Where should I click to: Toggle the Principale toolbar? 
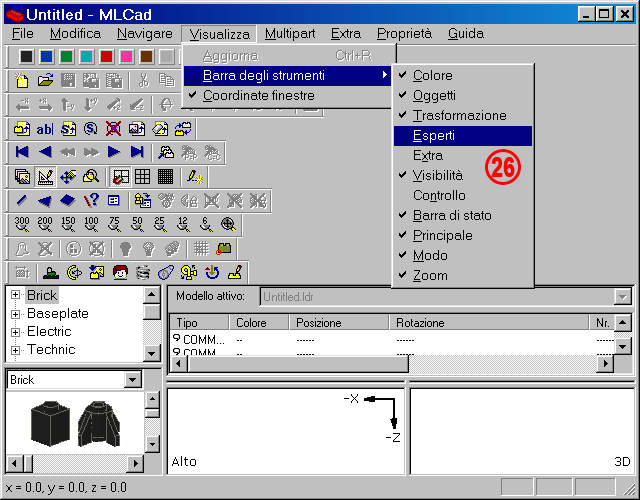click(463, 236)
